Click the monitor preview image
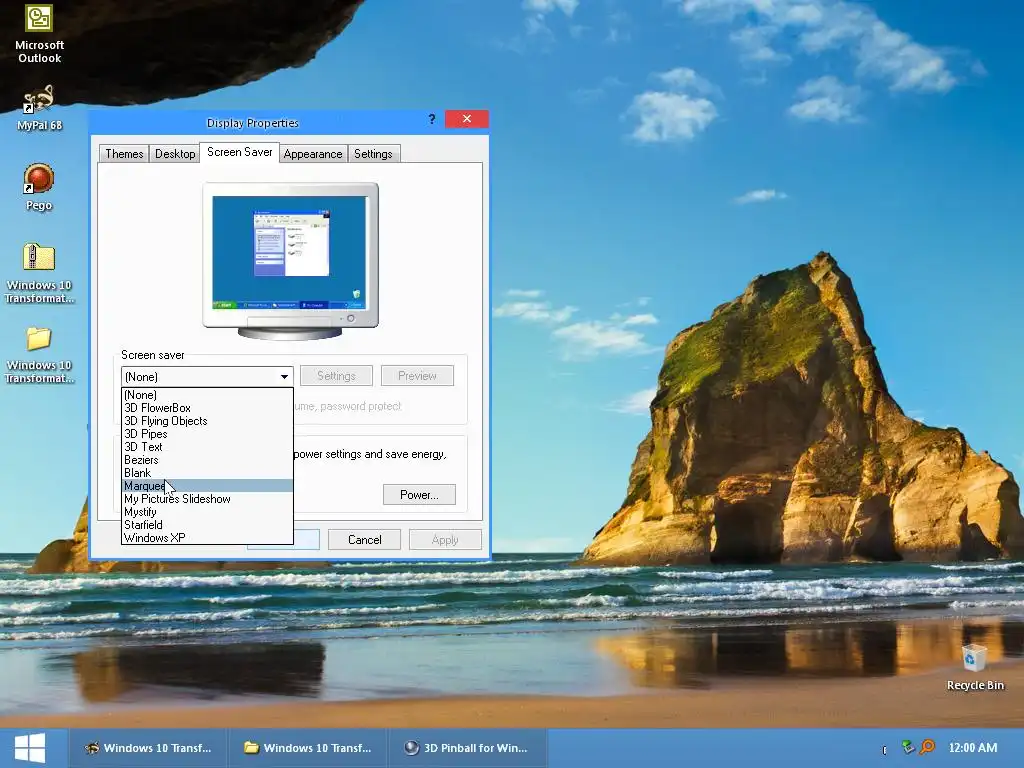The image size is (1024, 768). click(290, 261)
